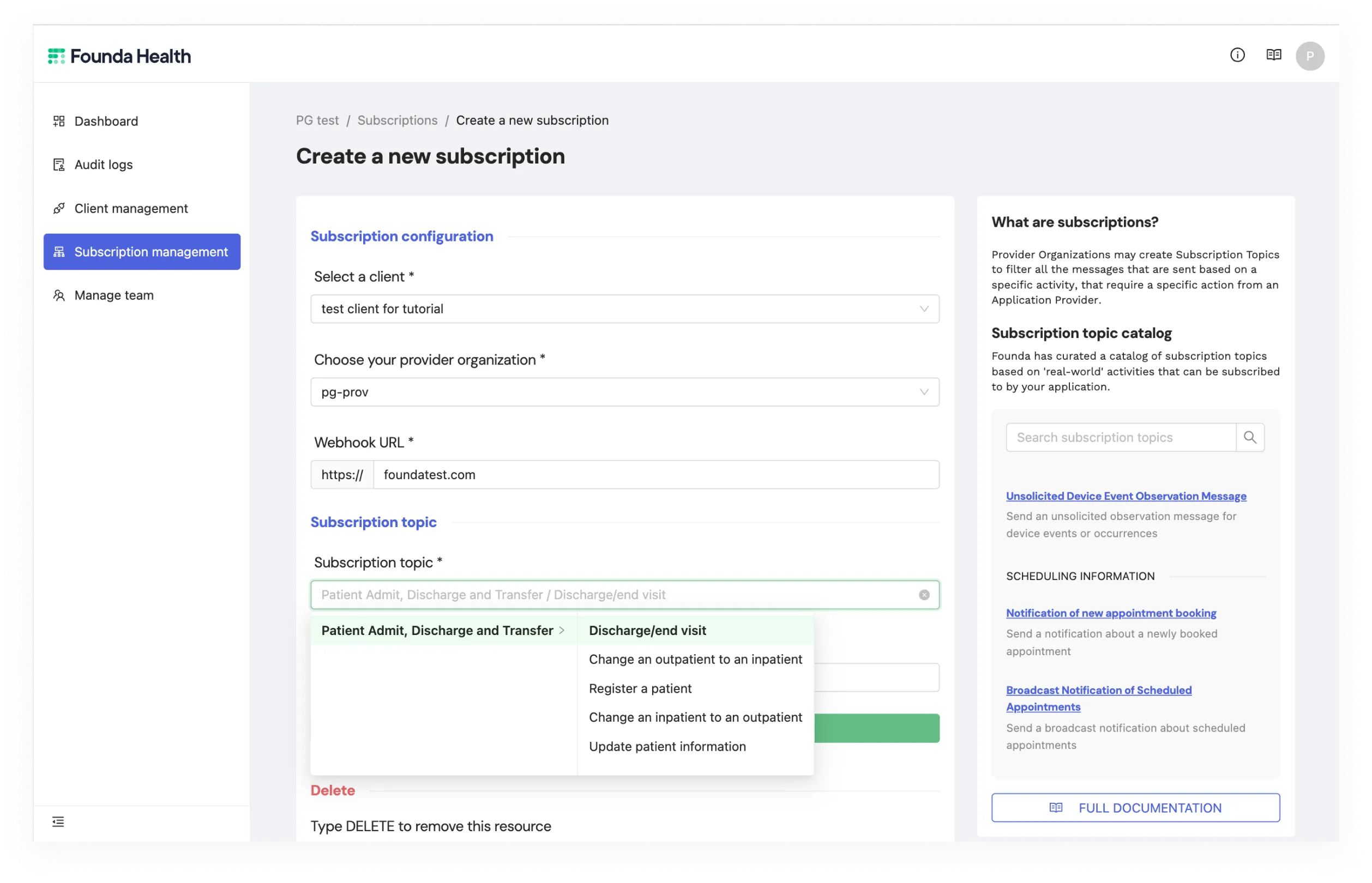Click the Founda Health logo
1372x883 pixels.
(119, 56)
